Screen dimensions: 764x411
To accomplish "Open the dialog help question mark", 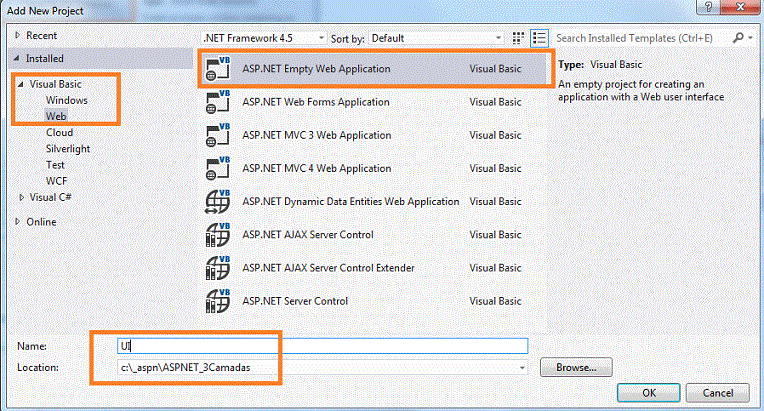I will (x=708, y=7).
